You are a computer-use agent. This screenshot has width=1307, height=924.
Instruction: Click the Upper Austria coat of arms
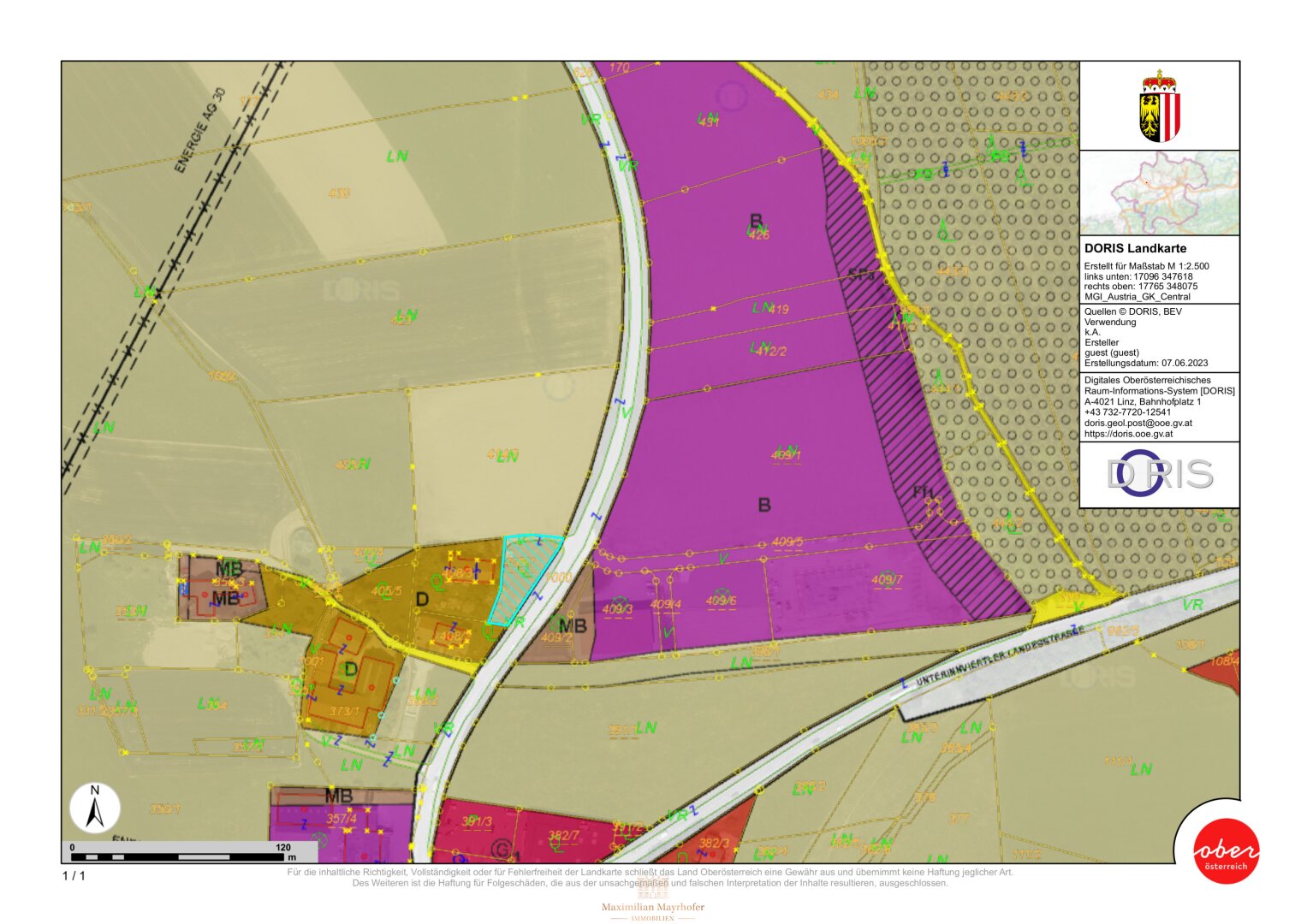[1159, 107]
